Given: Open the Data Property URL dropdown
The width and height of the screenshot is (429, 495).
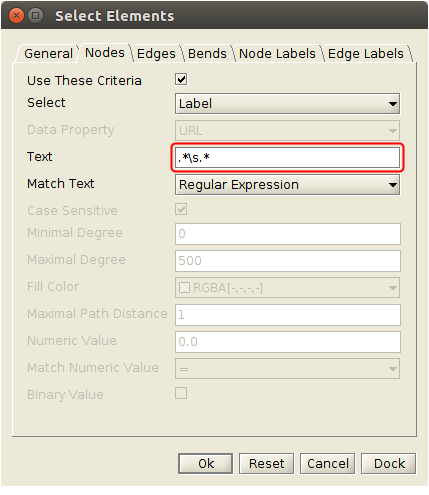Looking at the screenshot, I should pos(287,131).
